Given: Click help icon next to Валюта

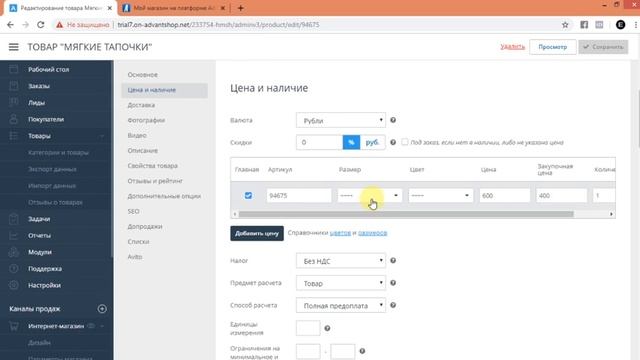Looking at the screenshot, I should tap(393, 120).
